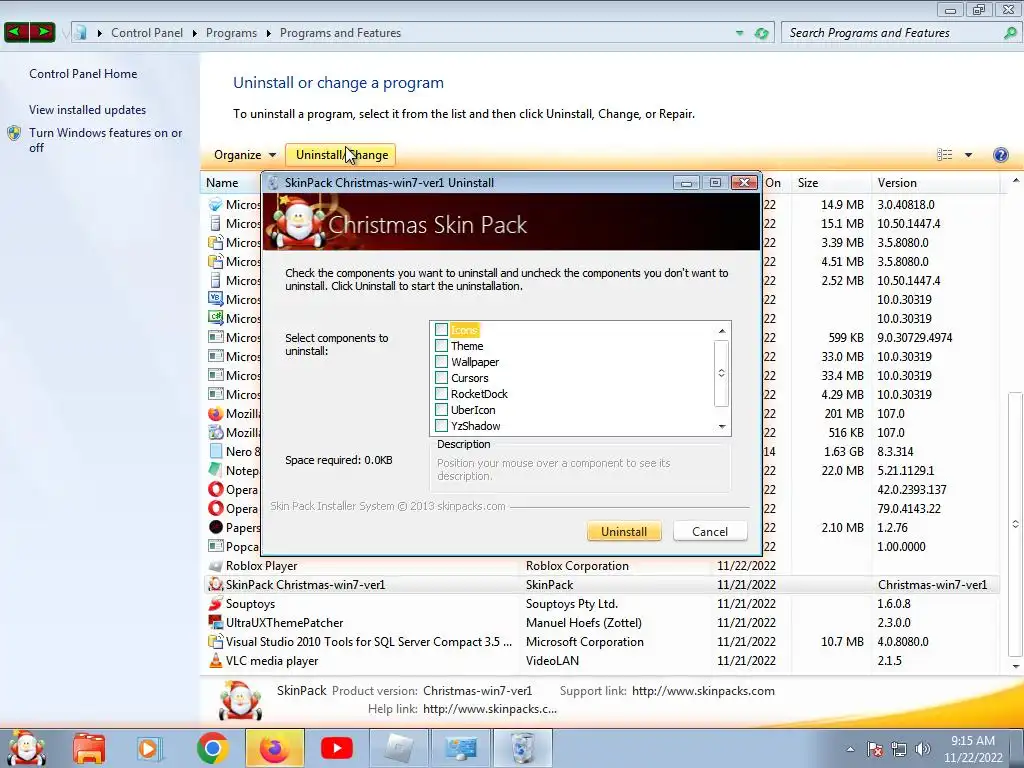Click the Souptoys icon in the list
1024x768 pixels.
(x=216, y=603)
